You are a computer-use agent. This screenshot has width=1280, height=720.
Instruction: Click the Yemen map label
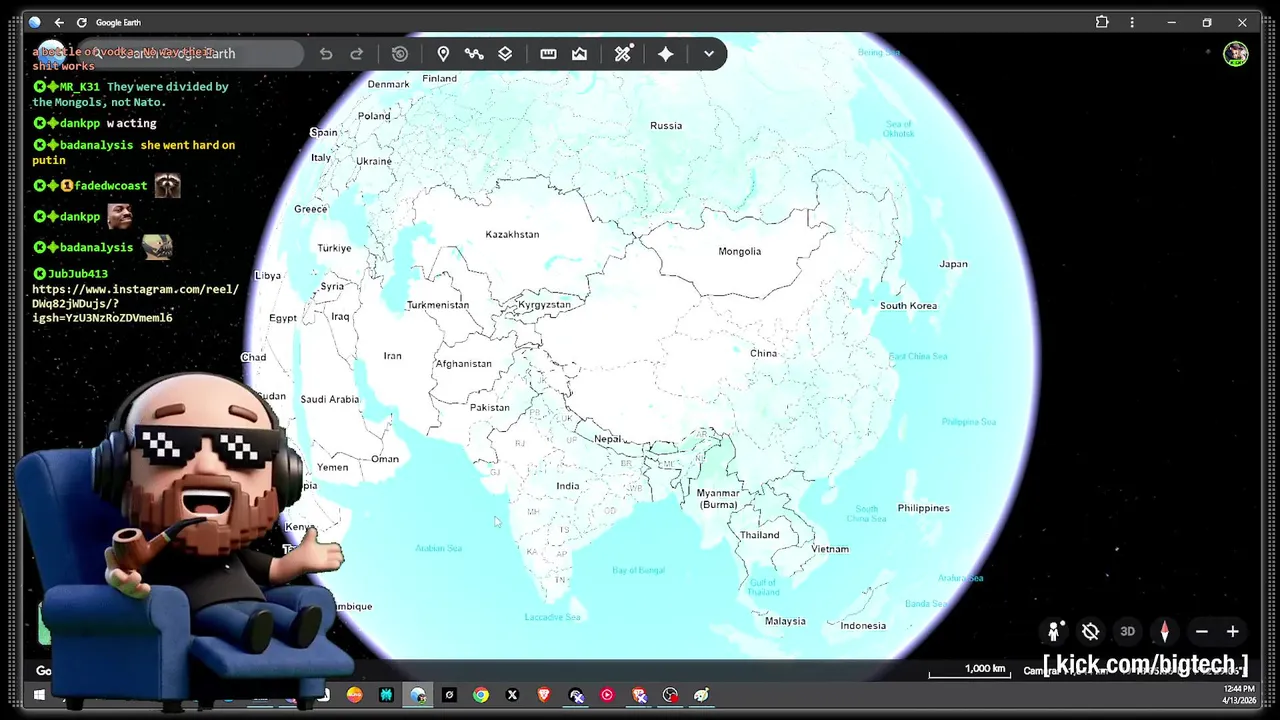(x=333, y=468)
